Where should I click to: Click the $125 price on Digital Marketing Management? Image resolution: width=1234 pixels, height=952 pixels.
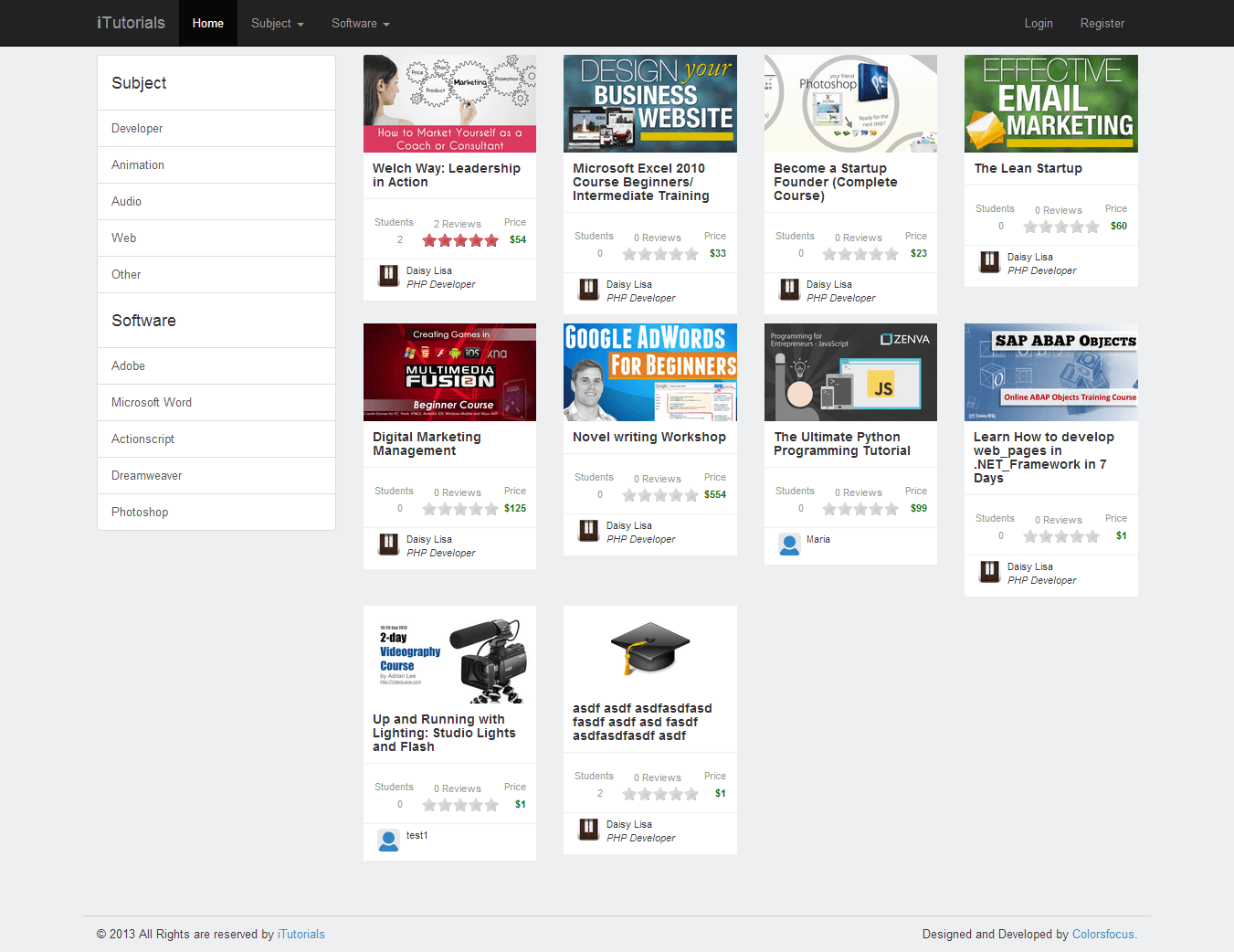(x=515, y=508)
